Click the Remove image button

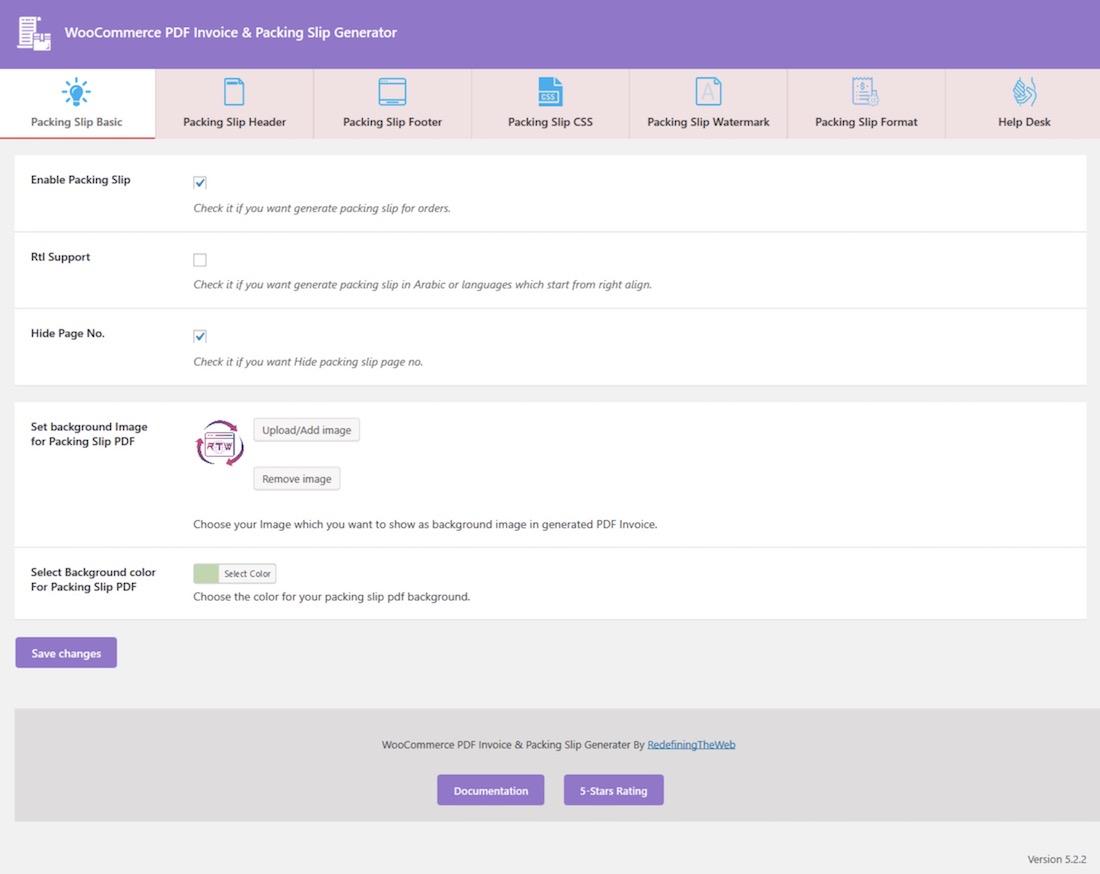click(297, 478)
